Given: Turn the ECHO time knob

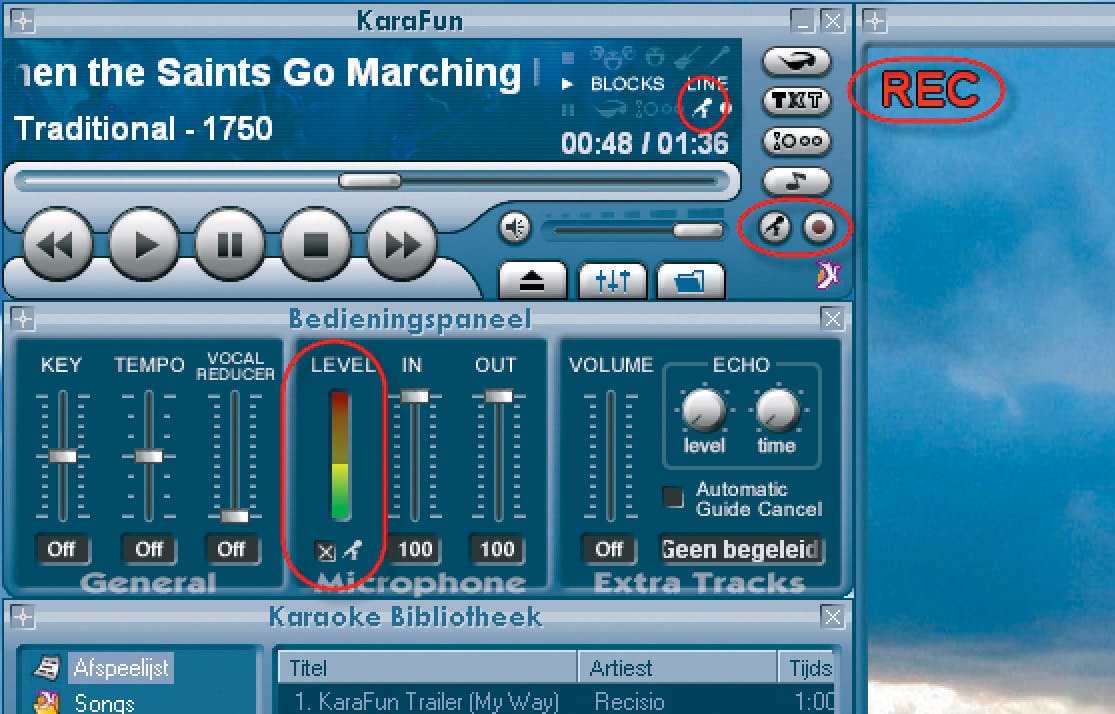Looking at the screenshot, I should [778, 410].
